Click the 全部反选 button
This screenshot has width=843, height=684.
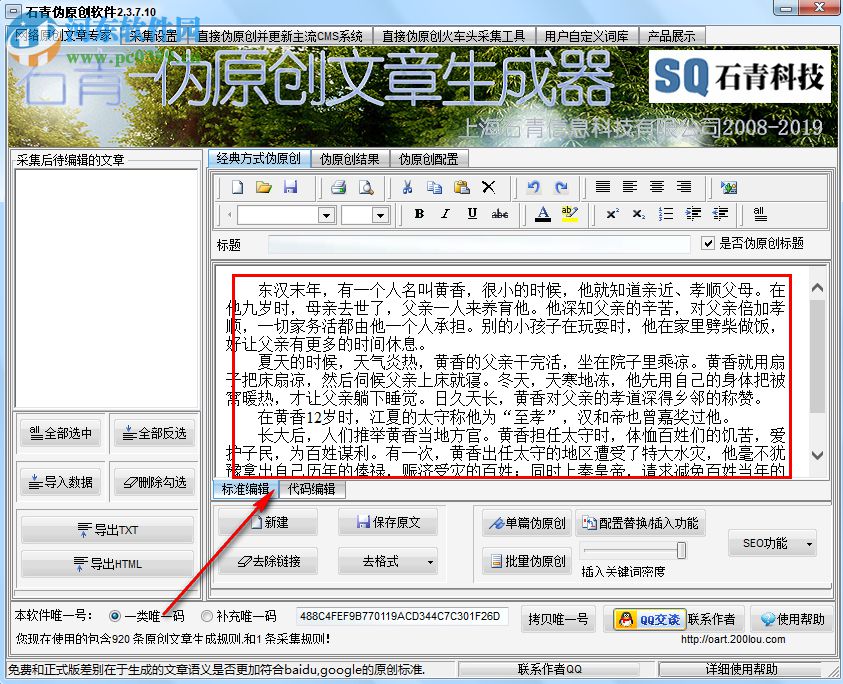(x=154, y=433)
